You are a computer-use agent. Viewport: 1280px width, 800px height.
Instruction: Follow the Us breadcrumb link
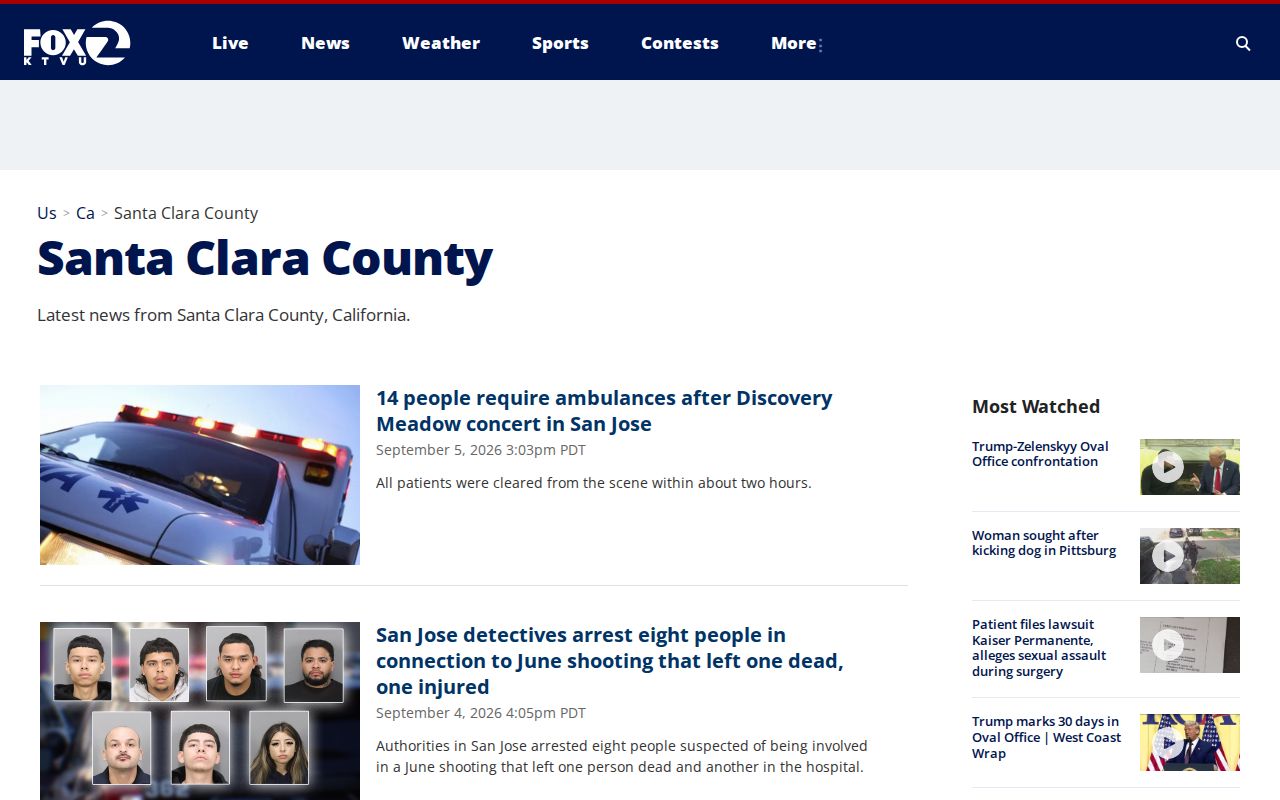click(47, 213)
